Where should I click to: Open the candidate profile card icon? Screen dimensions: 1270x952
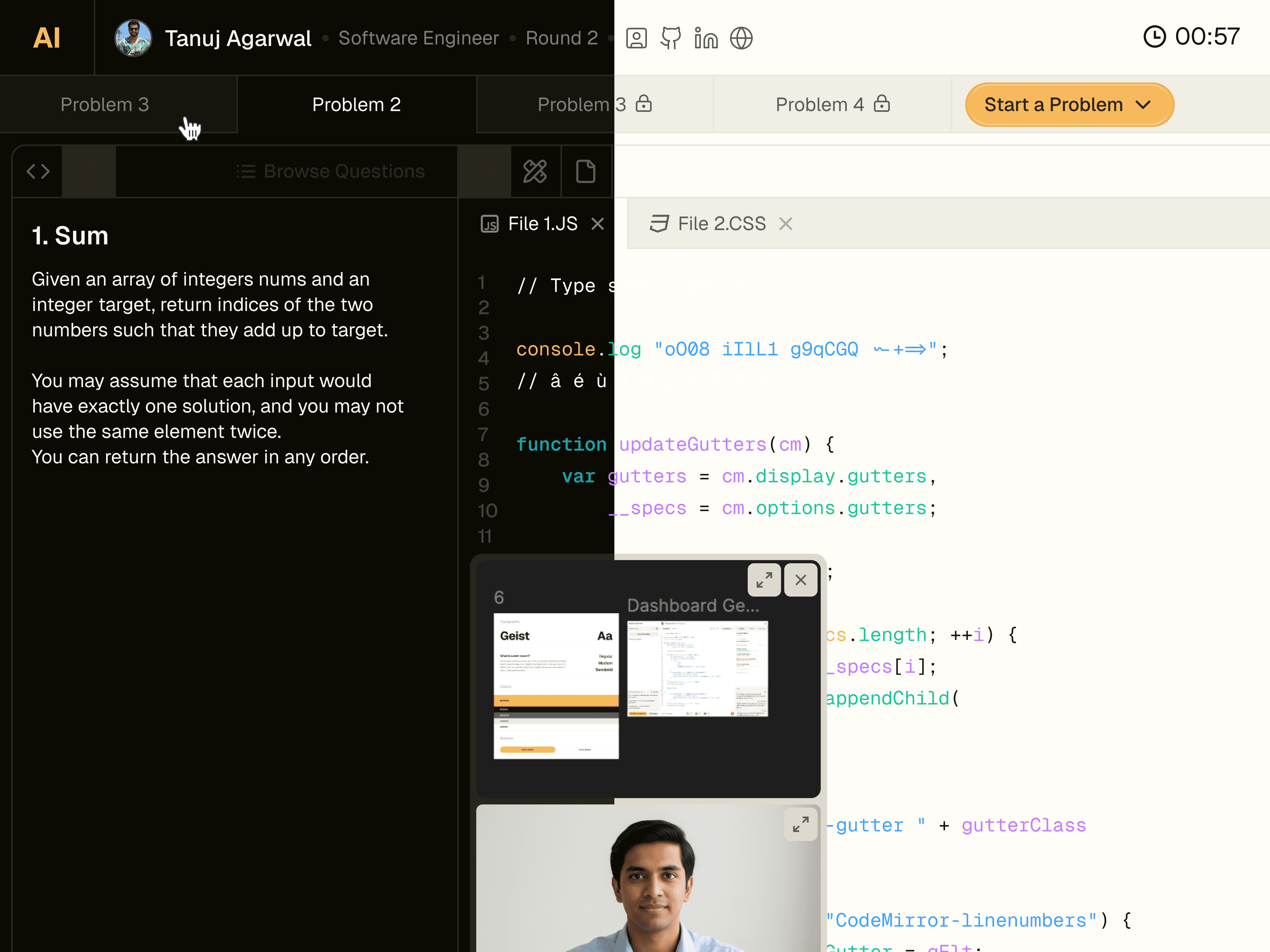pos(636,38)
